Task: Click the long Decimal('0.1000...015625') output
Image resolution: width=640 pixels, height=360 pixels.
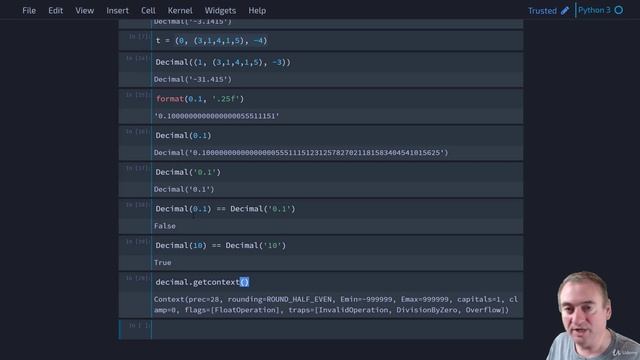Action: point(301,153)
